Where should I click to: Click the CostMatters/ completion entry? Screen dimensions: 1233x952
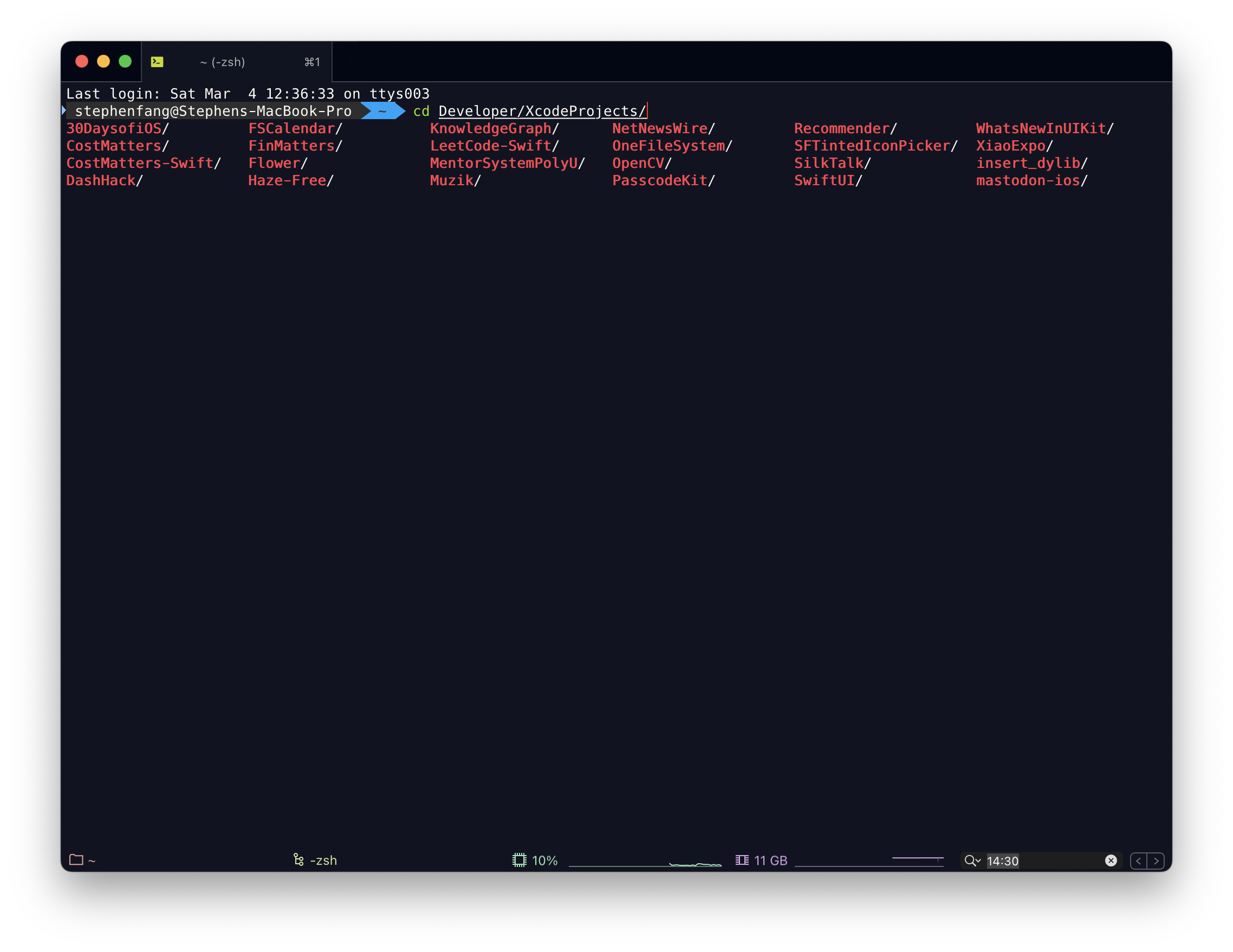pos(118,146)
